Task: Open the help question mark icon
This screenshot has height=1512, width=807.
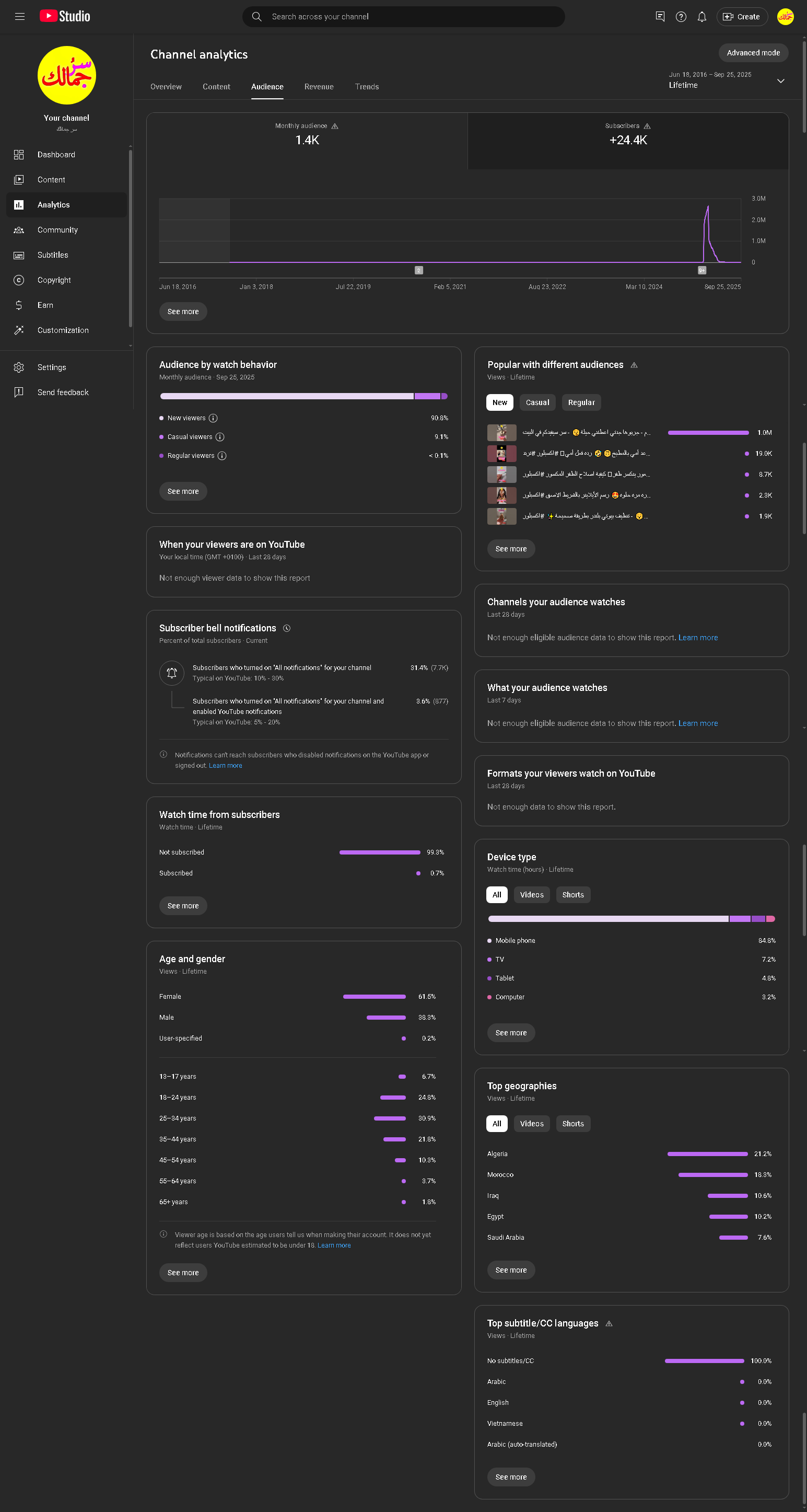Action: coord(680,16)
